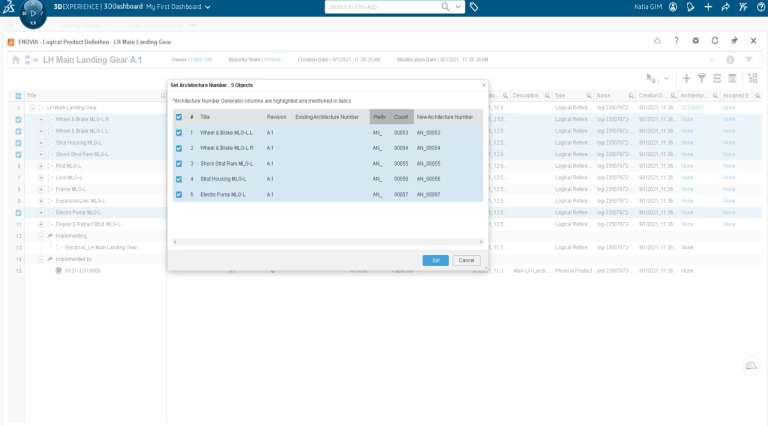Viewport: 768px width, 426px height.
Task: Click the Prefix column header
Action: click(380, 117)
